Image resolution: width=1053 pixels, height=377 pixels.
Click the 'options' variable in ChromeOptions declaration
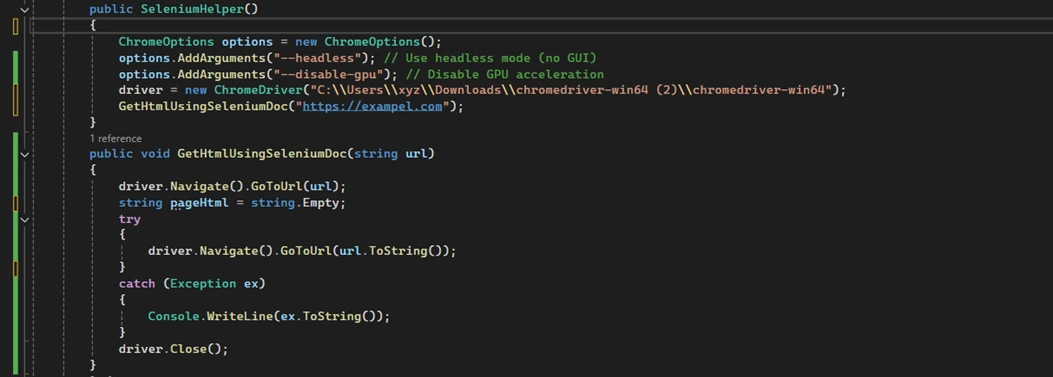point(247,42)
